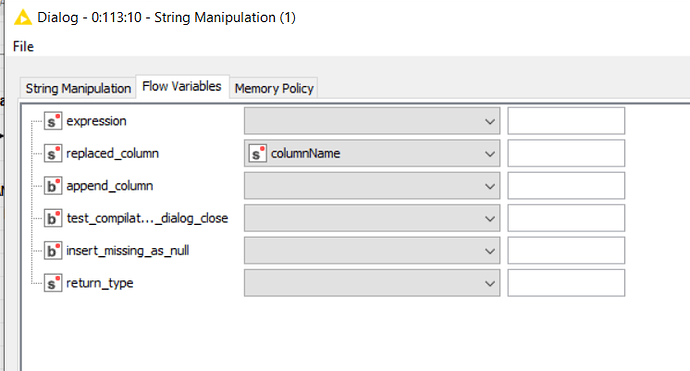The image size is (690, 371).
Task: Click string icon inside columnName dropdown
Action: tap(258, 154)
